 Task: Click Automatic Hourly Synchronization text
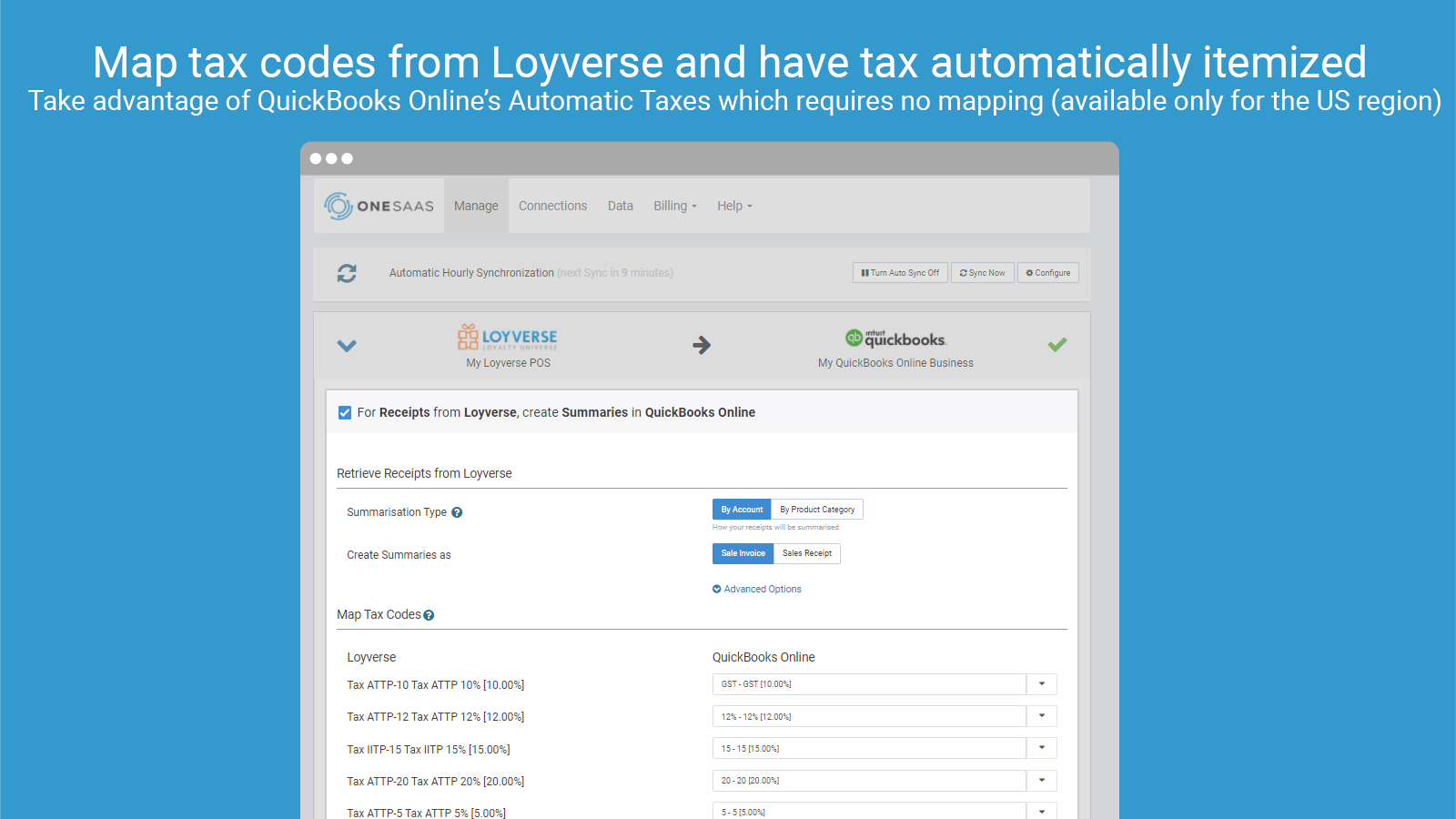tap(471, 273)
